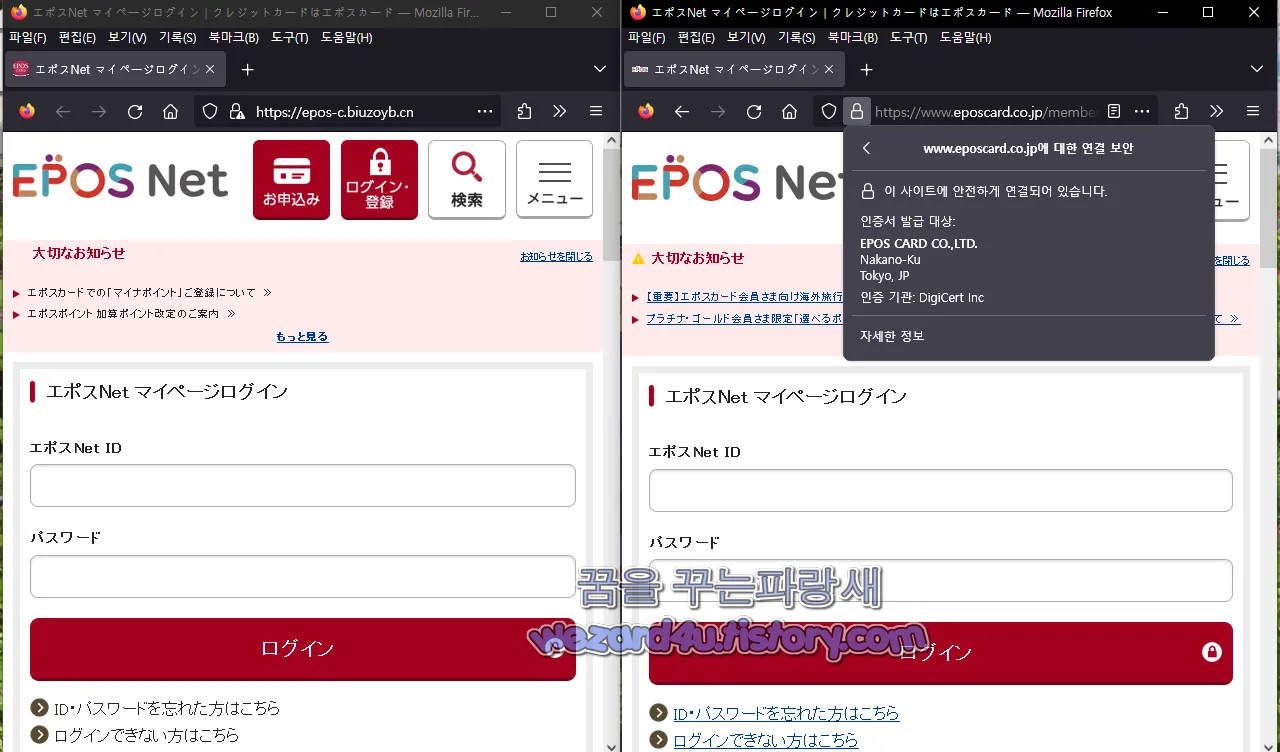This screenshot has height=752, width=1280.
Task: Focus エポスNet ID field on left page
Action: 303,486
